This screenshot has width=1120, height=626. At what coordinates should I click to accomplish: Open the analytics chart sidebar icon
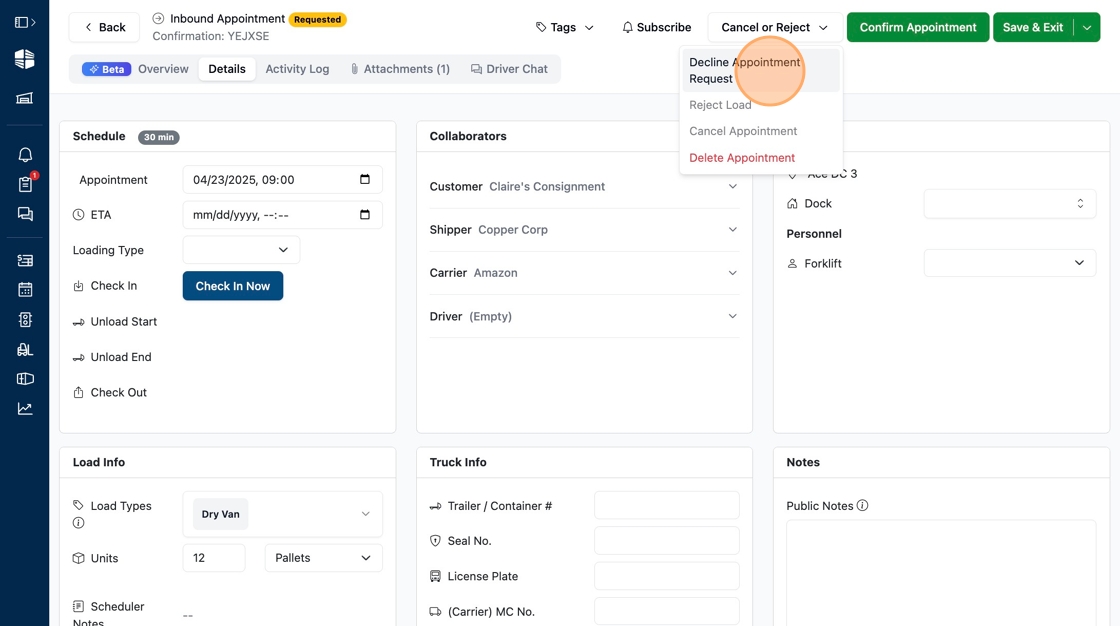click(x=25, y=409)
